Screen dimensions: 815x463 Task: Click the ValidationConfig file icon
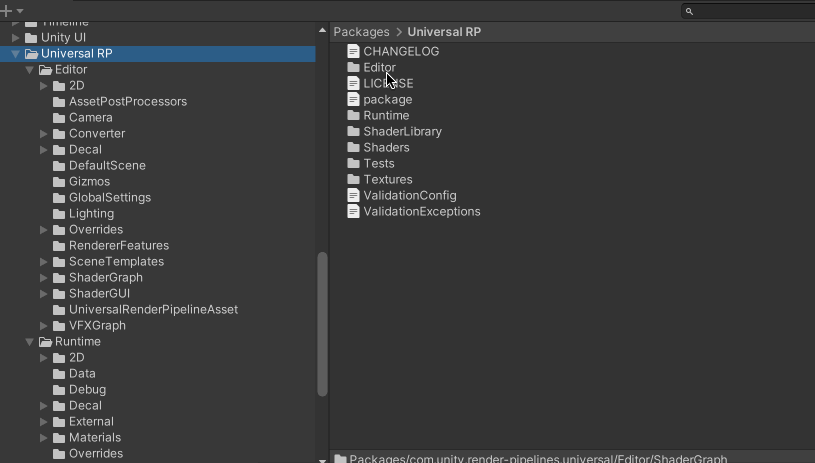pyautogui.click(x=353, y=195)
